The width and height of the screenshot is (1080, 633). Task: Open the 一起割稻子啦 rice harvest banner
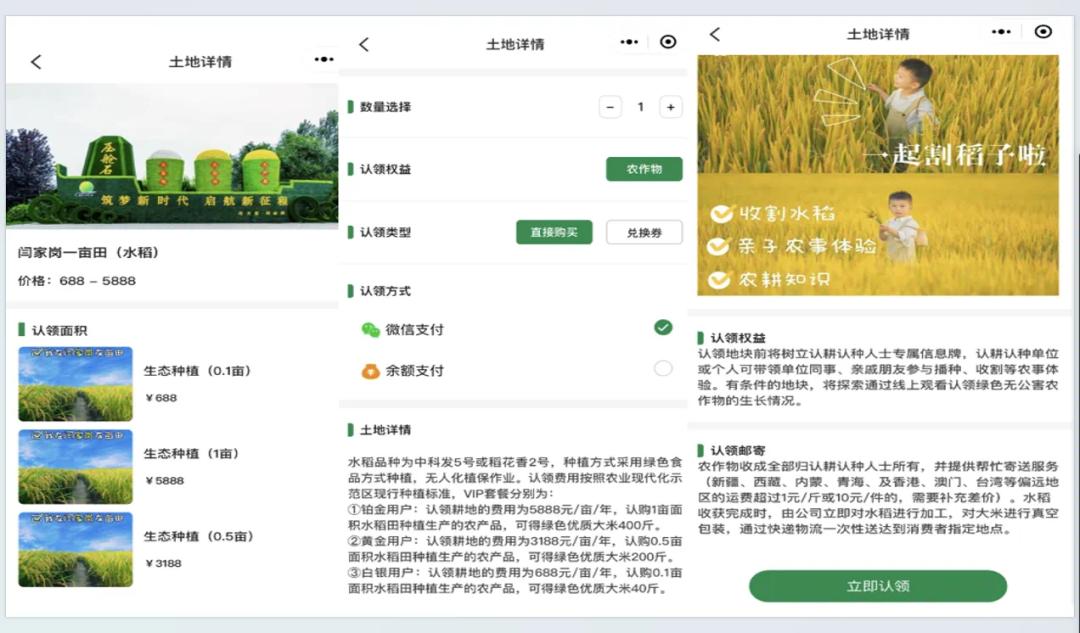coord(878,175)
